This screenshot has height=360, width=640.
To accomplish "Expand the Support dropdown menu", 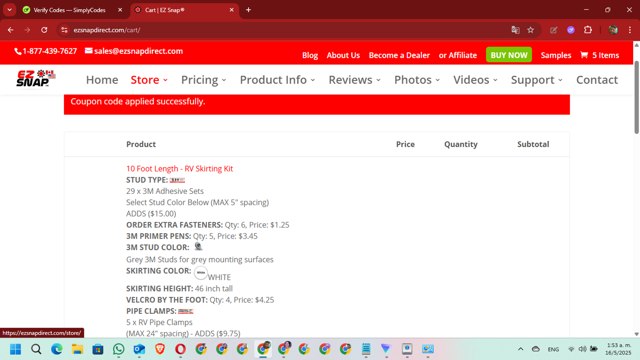I will [537, 80].
